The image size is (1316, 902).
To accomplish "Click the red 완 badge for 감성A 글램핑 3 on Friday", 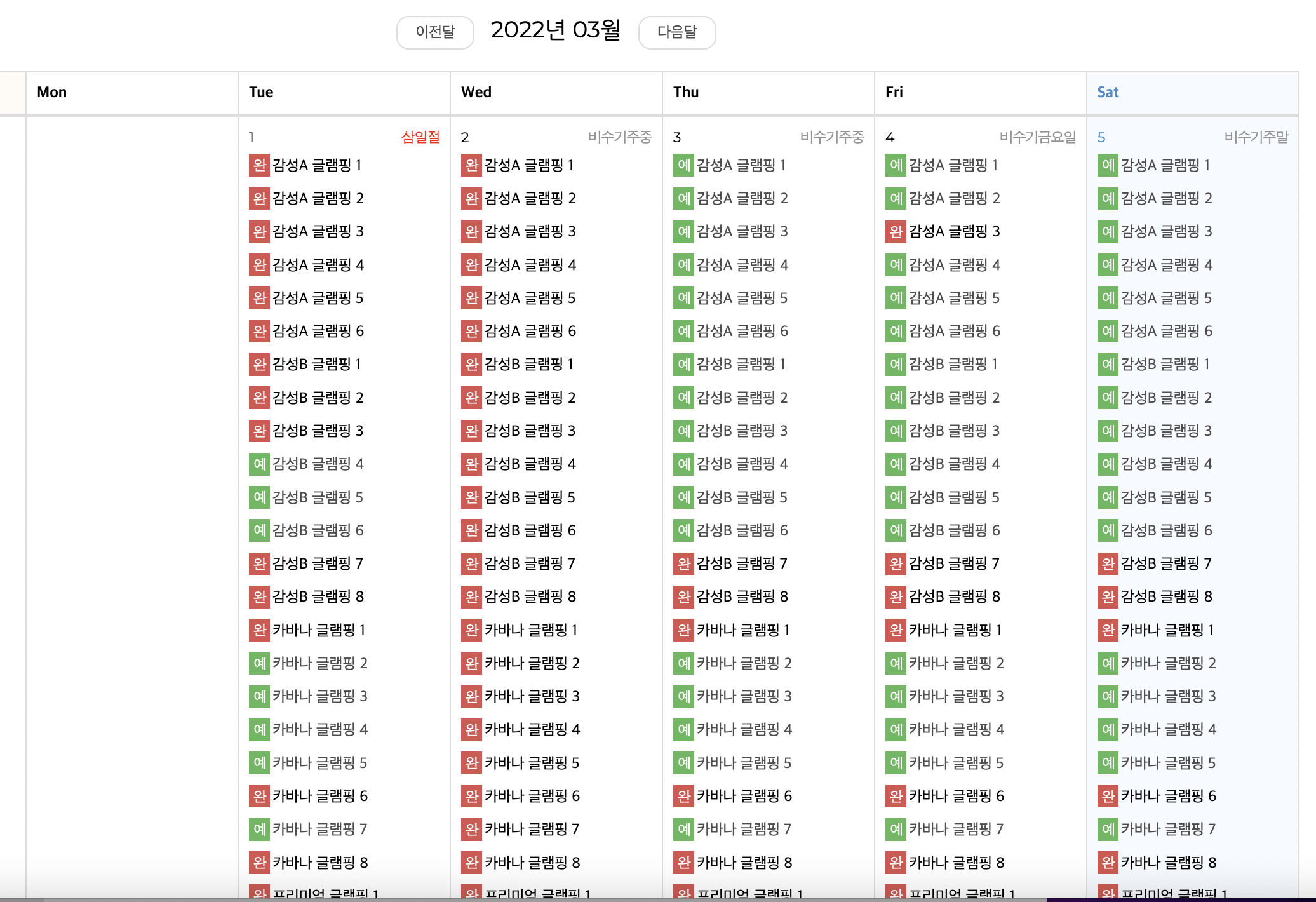I will (x=896, y=232).
